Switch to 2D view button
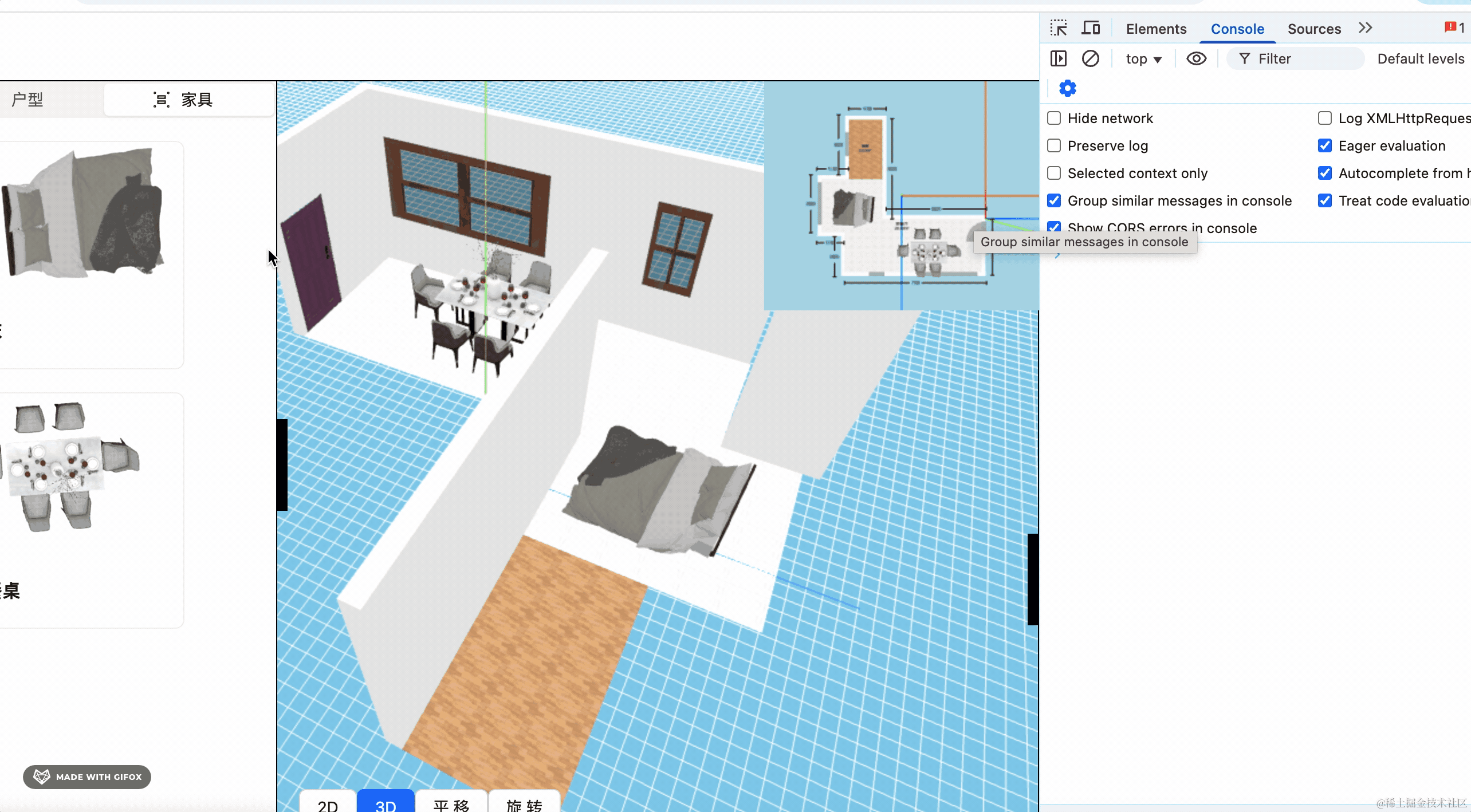 pos(328,802)
